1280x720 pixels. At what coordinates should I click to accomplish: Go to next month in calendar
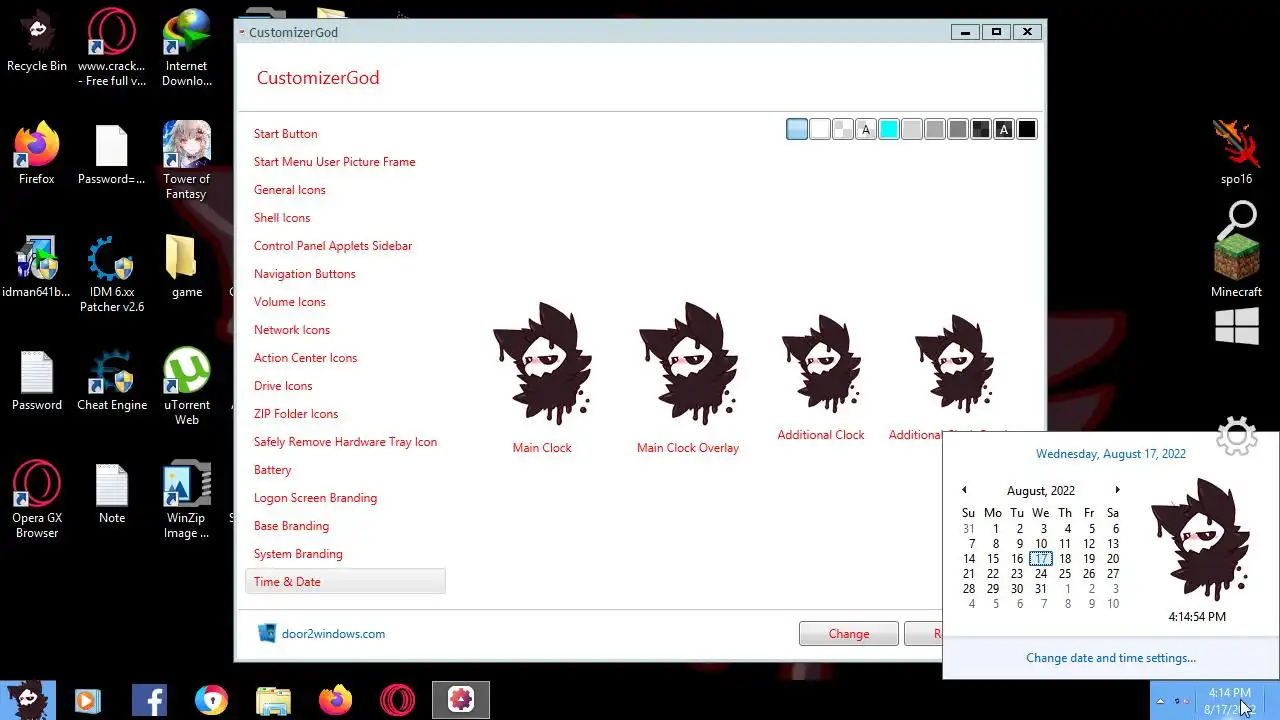click(1117, 490)
